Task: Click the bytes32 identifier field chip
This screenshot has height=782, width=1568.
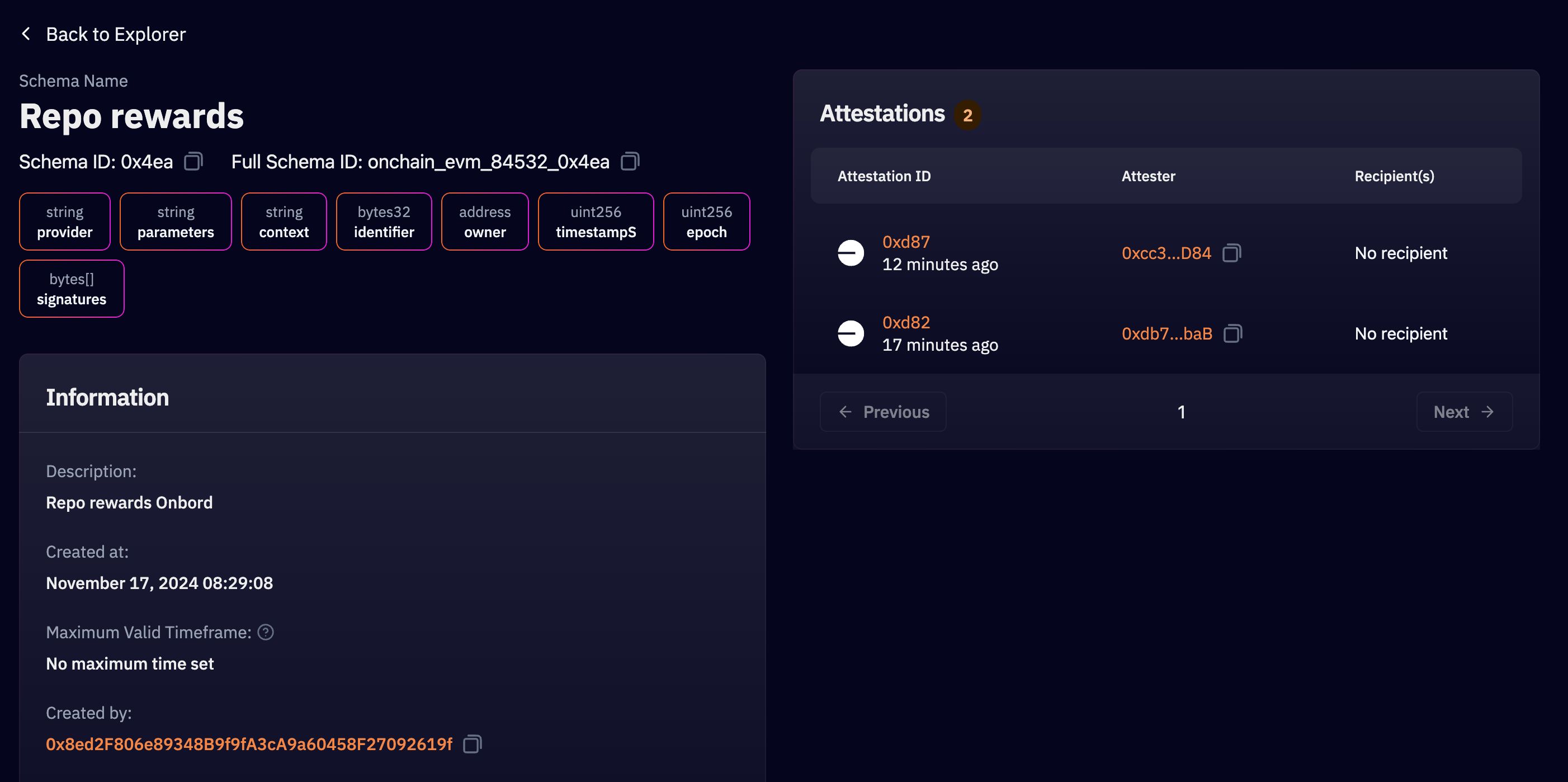Action: (x=384, y=222)
